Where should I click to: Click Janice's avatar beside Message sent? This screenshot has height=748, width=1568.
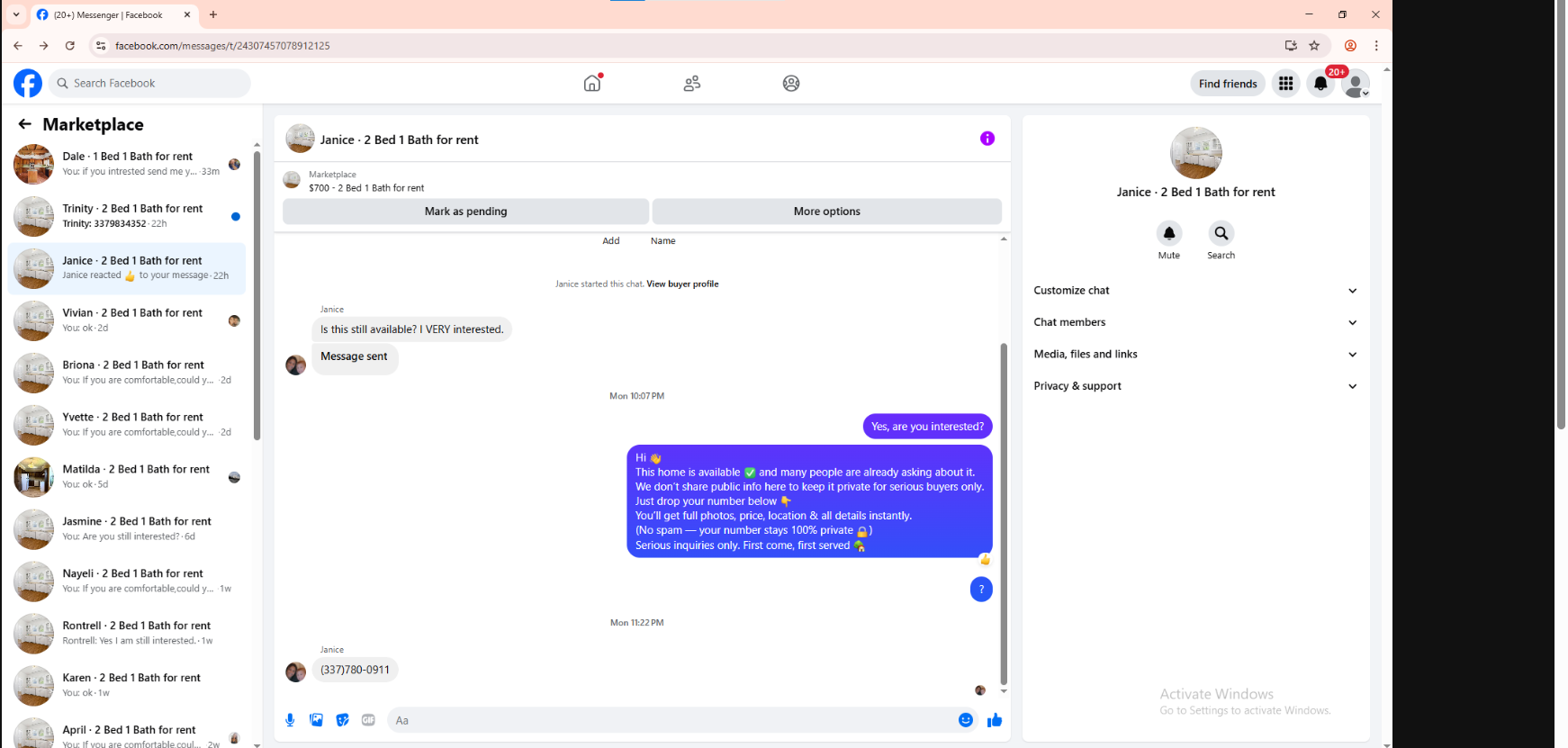click(x=295, y=365)
